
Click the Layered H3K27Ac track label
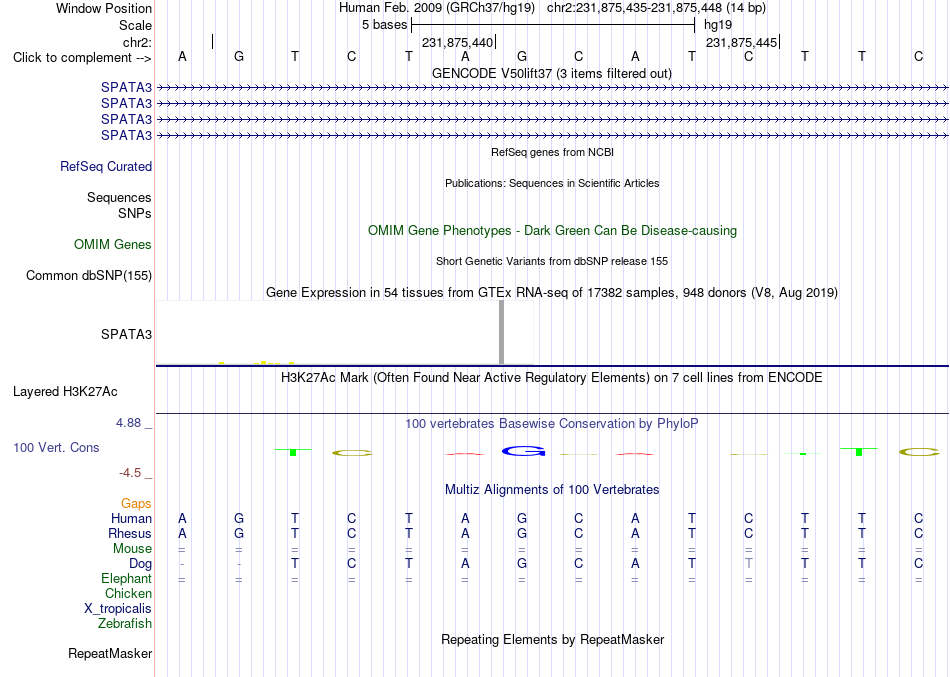pos(65,392)
